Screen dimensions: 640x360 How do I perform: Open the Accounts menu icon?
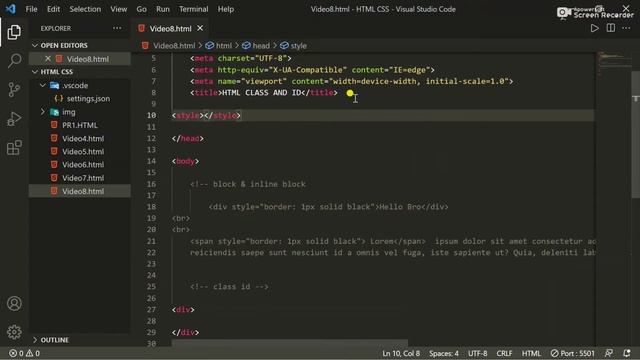coord(14,304)
